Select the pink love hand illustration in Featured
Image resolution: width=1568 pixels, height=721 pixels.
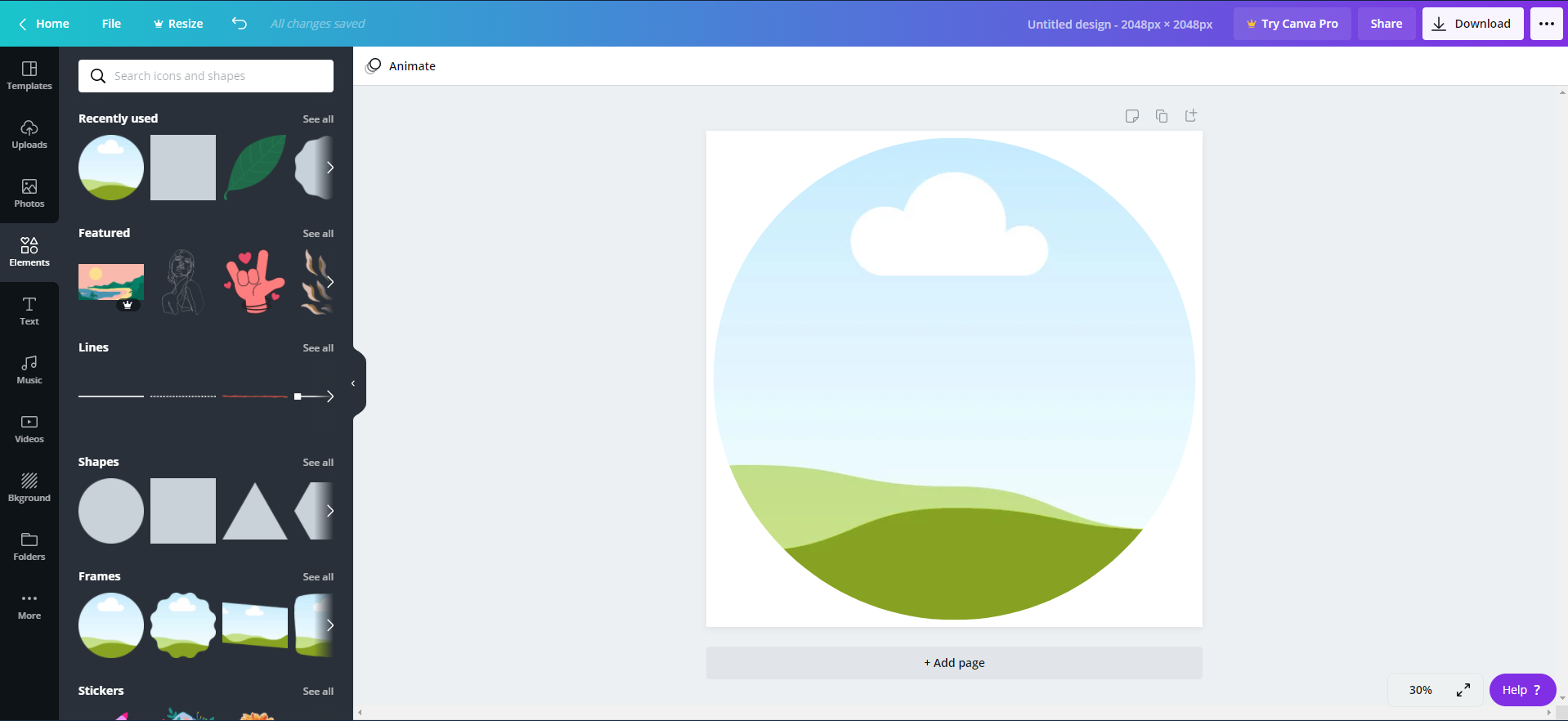[x=255, y=282]
